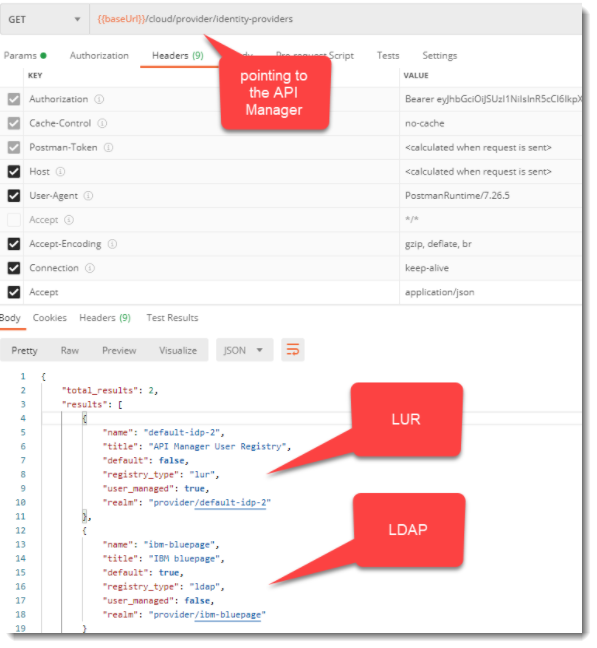Open the Settings tab
The height and width of the screenshot is (648, 597).
point(440,55)
